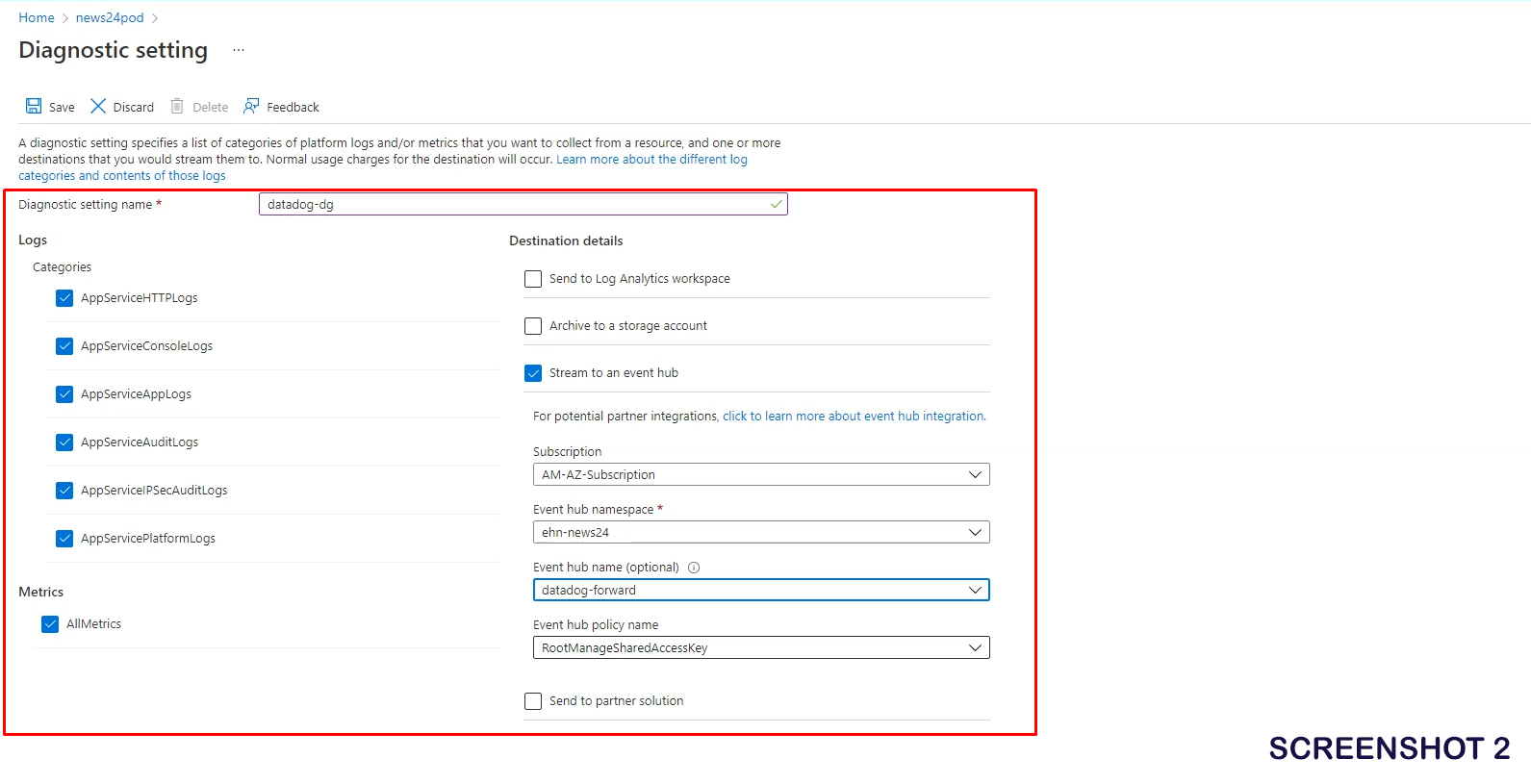The width and height of the screenshot is (1531, 784).
Task: Enable Send to partner solution
Action: (533, 701)
